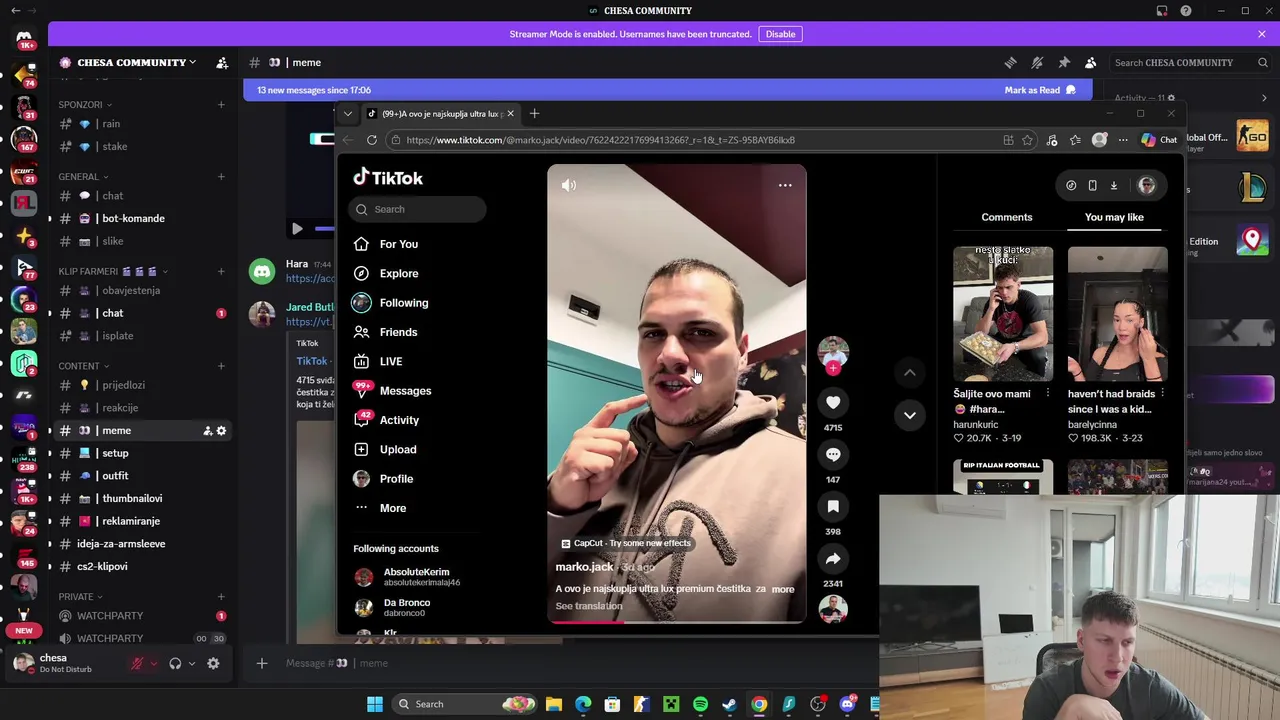Toggle the Discord member list icon
1280x720 pixels.
(x=1091, y=62)
